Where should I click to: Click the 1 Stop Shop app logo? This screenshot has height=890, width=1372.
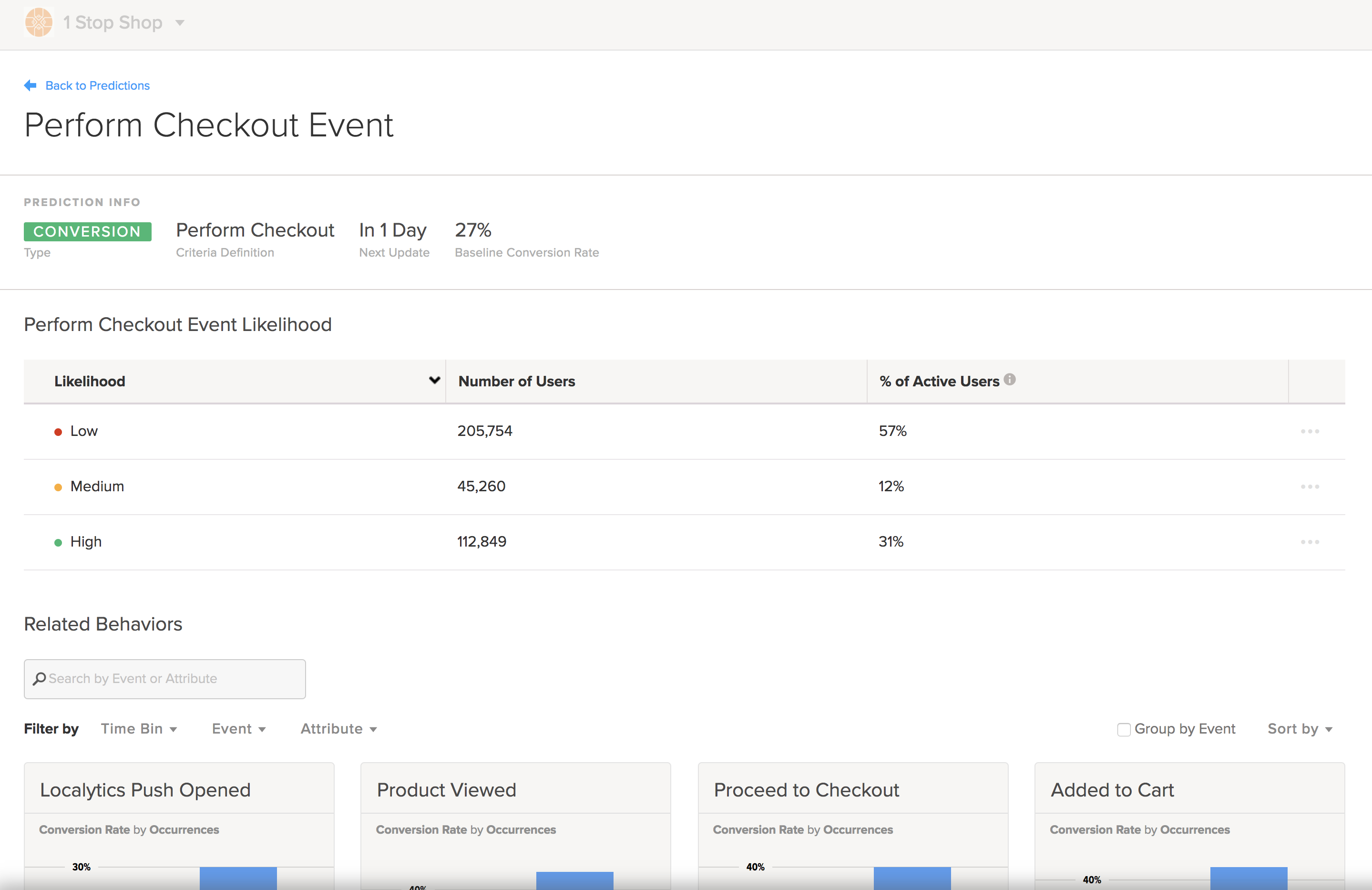(39, 22)
